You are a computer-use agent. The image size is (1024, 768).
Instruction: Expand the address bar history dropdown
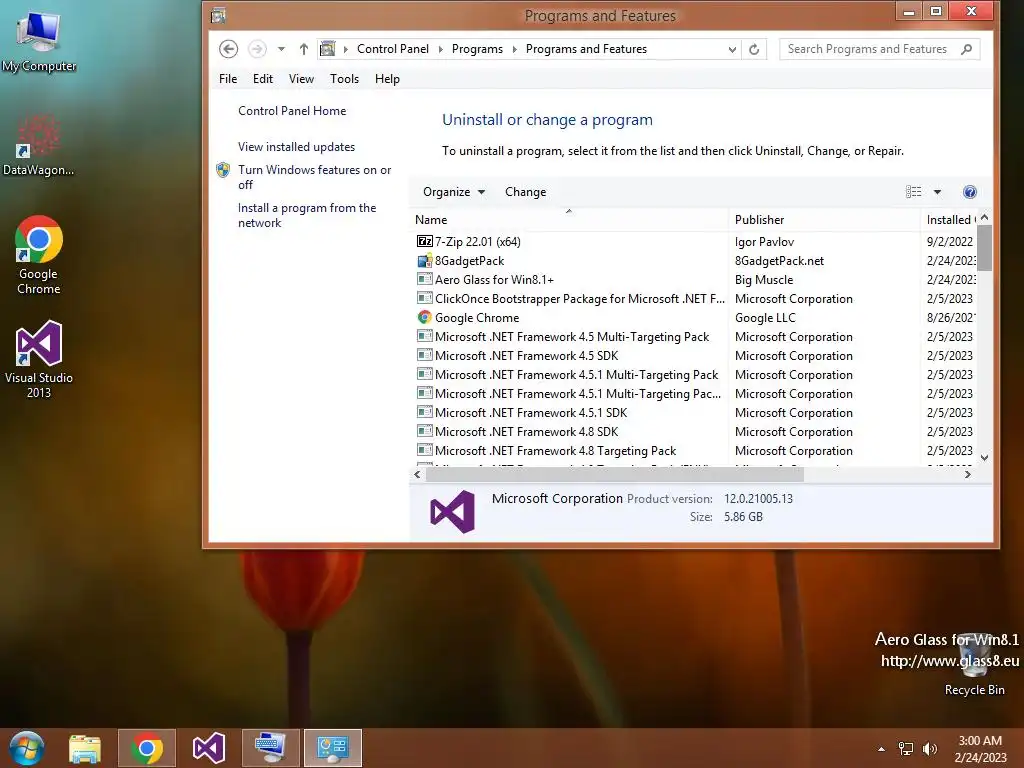[732, 49]
